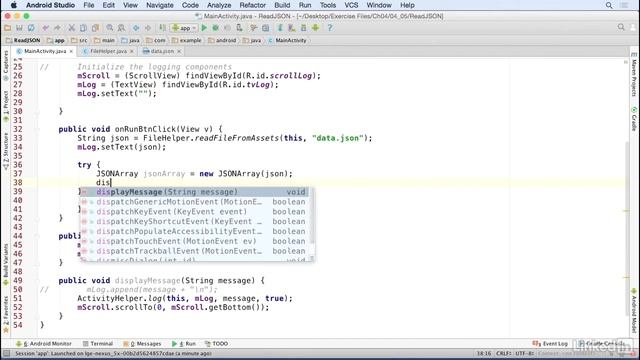Click the Cut scissors icon
Screen dimensions: 640x360
(x=71, y=28)
